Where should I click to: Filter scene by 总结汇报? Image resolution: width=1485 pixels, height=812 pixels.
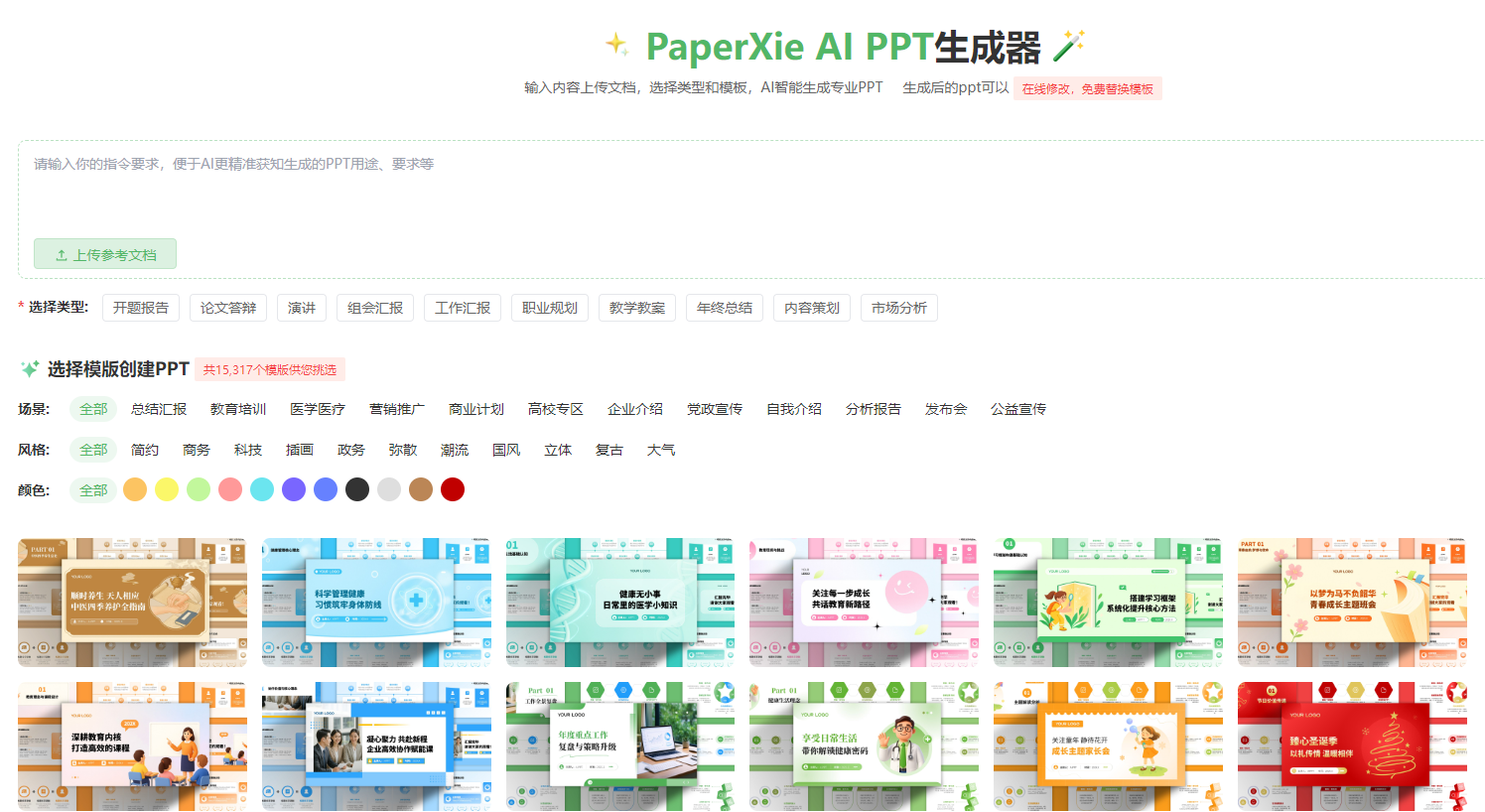coord(159,409)
